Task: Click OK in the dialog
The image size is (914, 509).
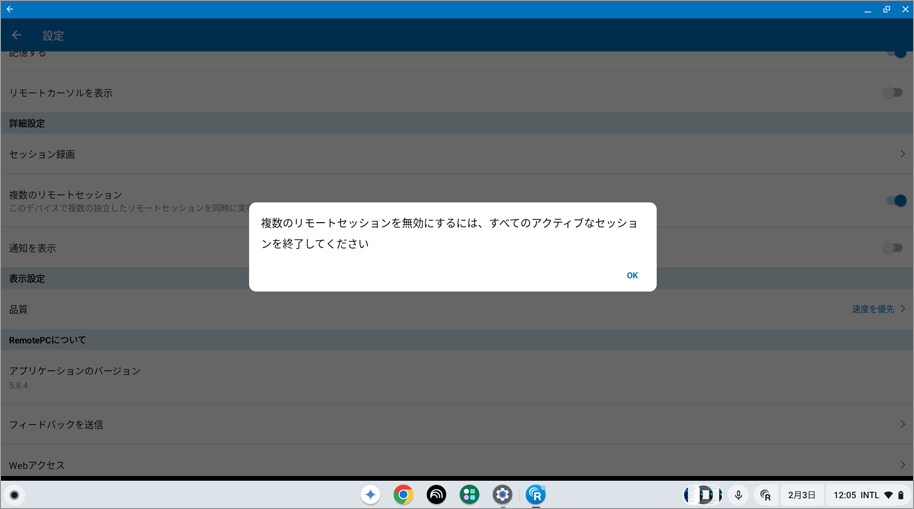Action: pos(632,275)
